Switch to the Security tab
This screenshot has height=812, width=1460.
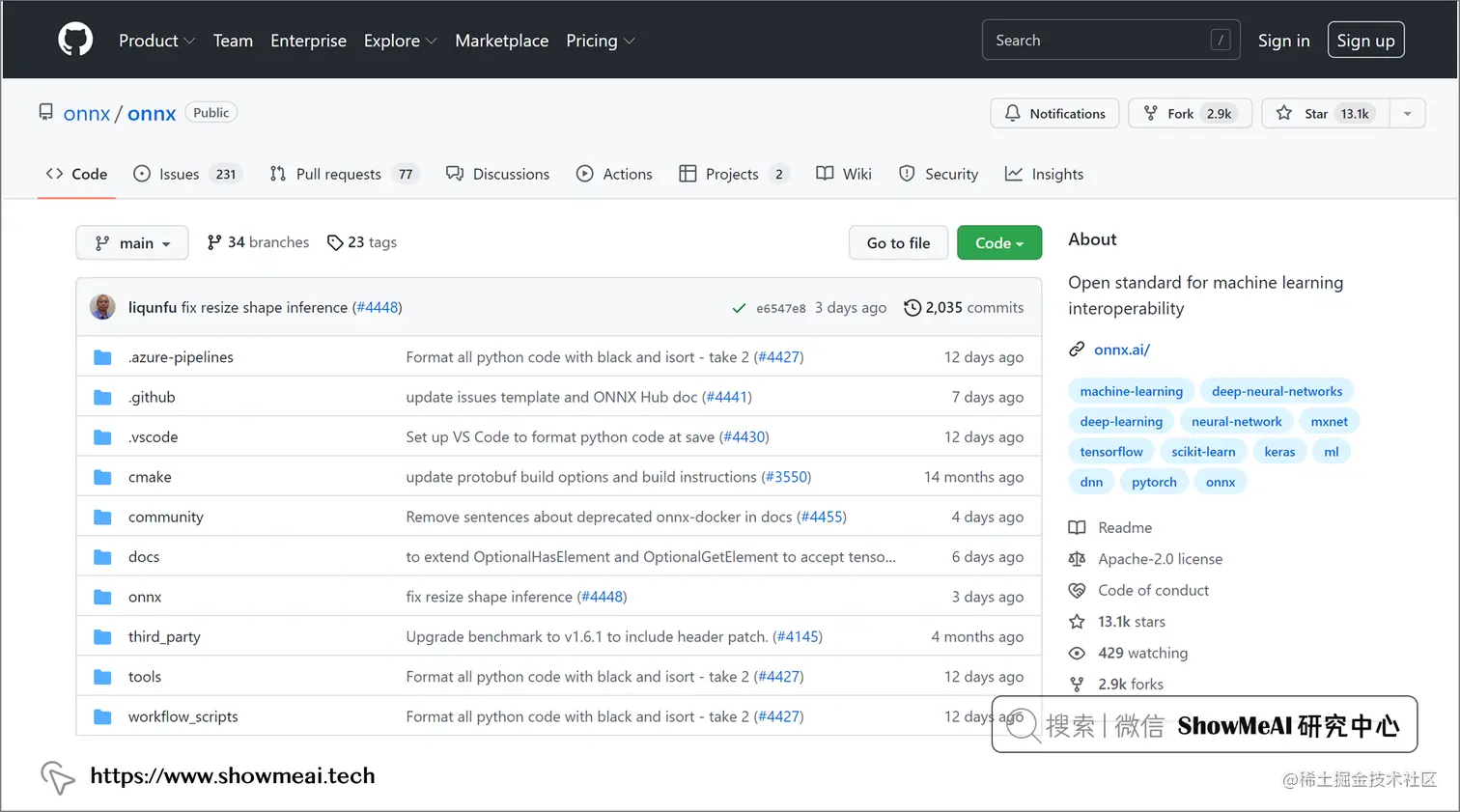pos(939,174)
